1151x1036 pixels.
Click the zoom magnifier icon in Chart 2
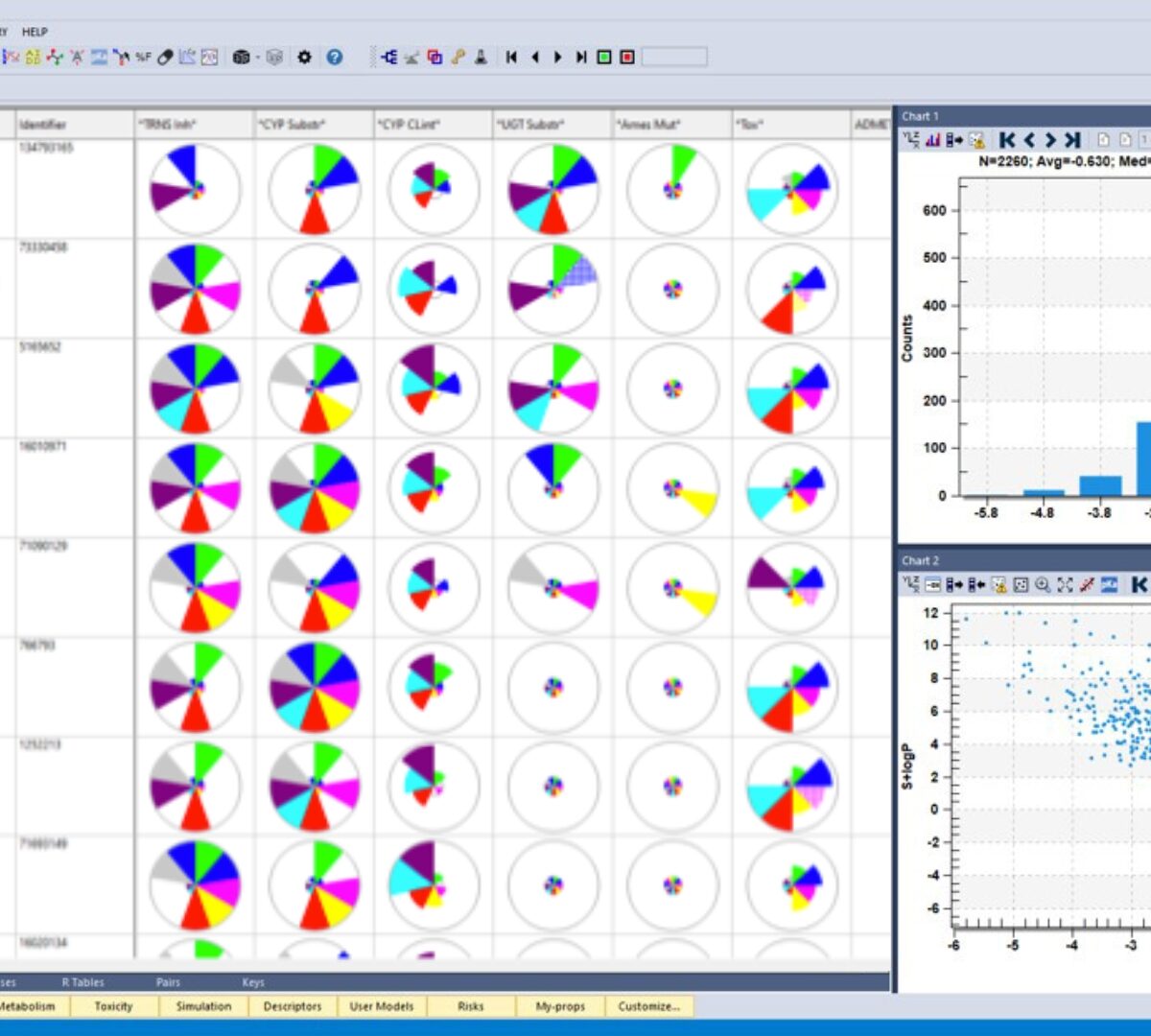pos(1043,584)
